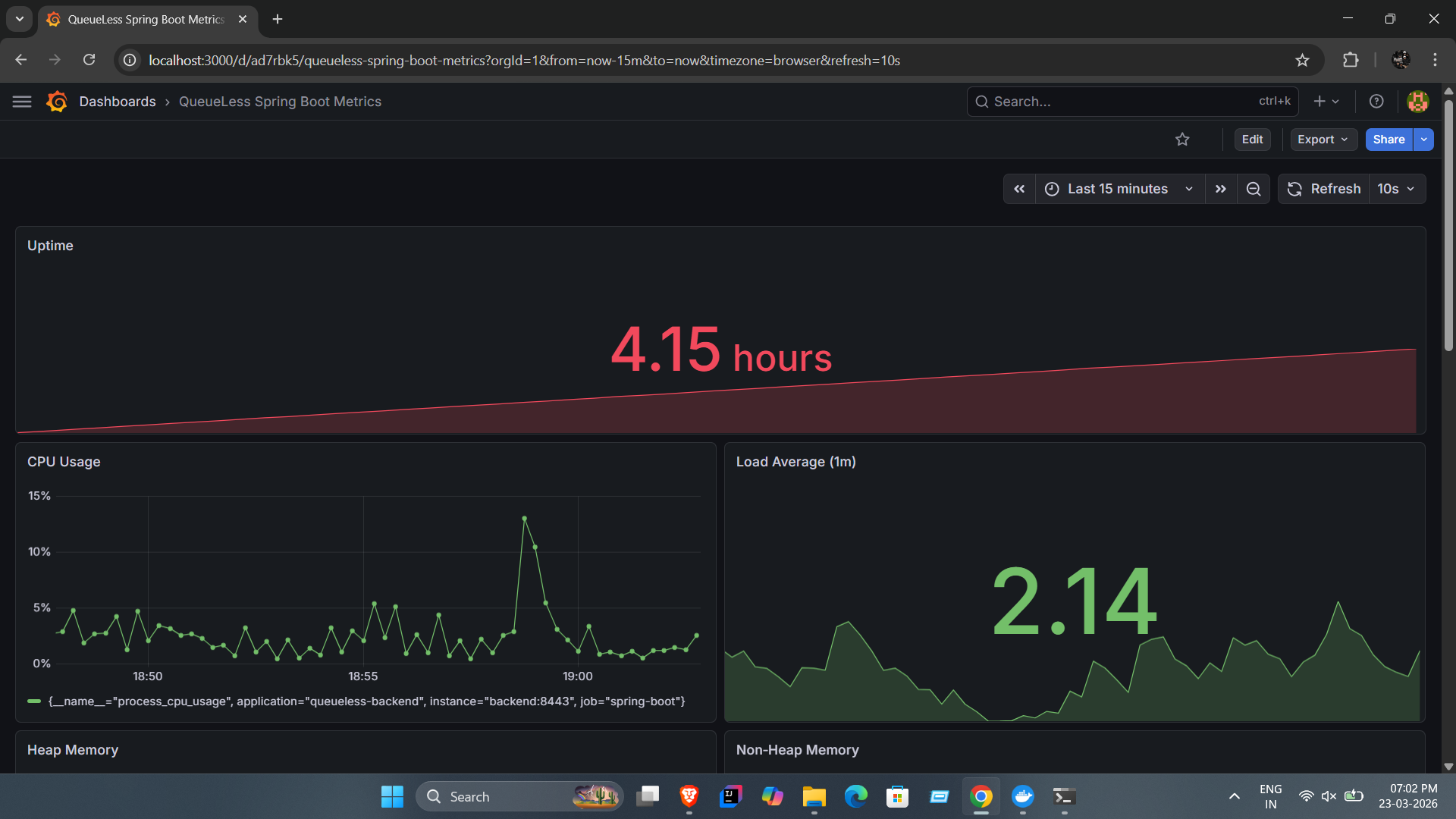Open the clock showing 07:02 PM

[x=1408, y=796]
